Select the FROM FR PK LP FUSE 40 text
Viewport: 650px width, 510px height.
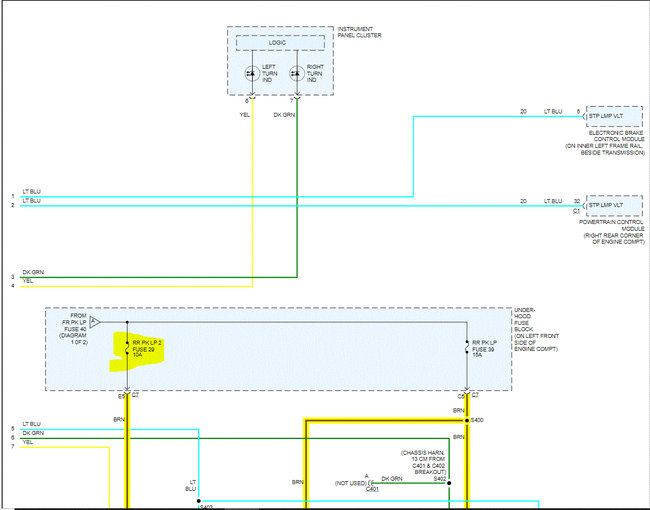[x=75, y=329]
